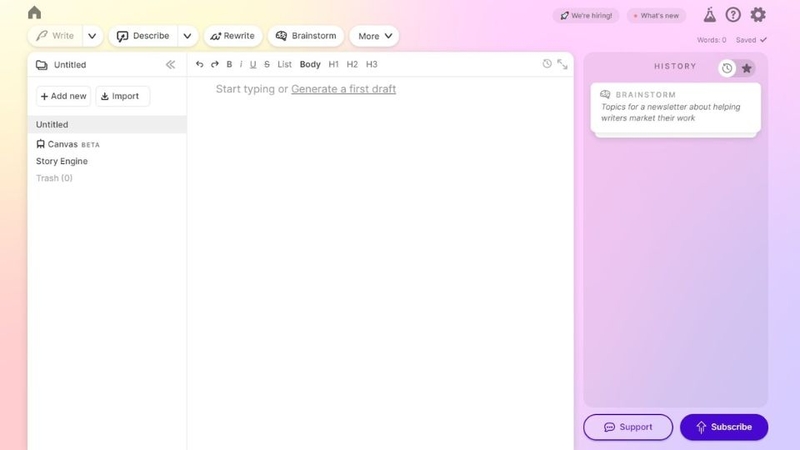Open Story Engine
This screenshot has height=450, width=800.
click(x=62, y=161)
